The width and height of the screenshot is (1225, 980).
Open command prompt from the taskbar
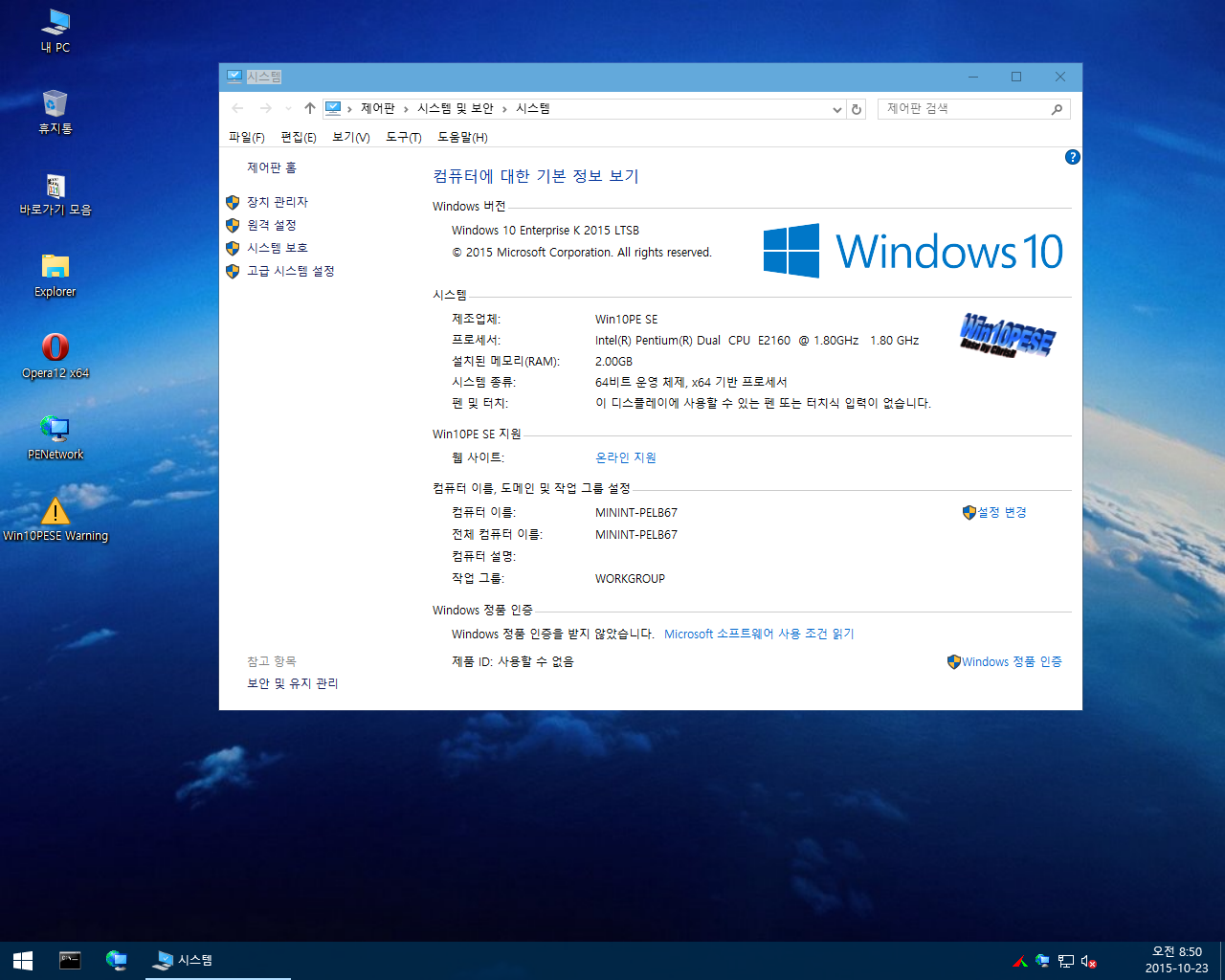70,960
